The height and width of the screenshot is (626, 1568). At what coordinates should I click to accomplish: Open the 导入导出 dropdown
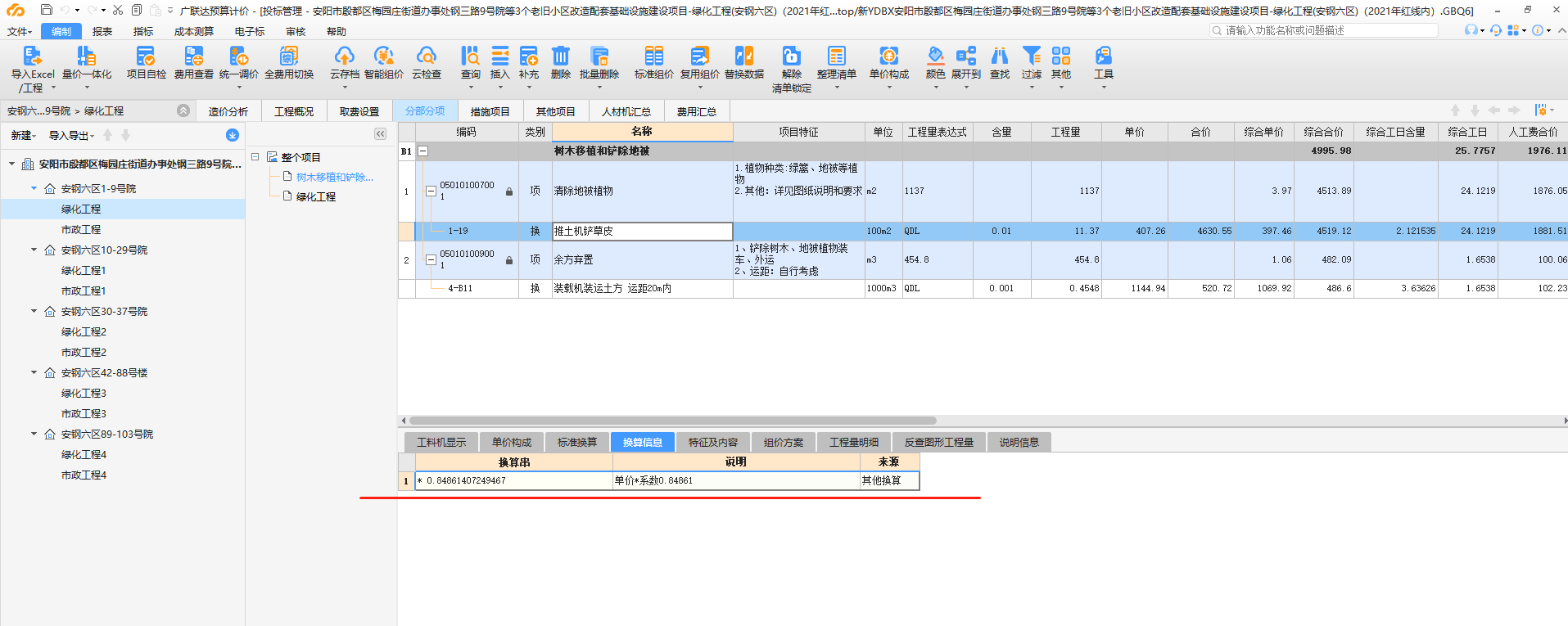click(x=71, y=136)
